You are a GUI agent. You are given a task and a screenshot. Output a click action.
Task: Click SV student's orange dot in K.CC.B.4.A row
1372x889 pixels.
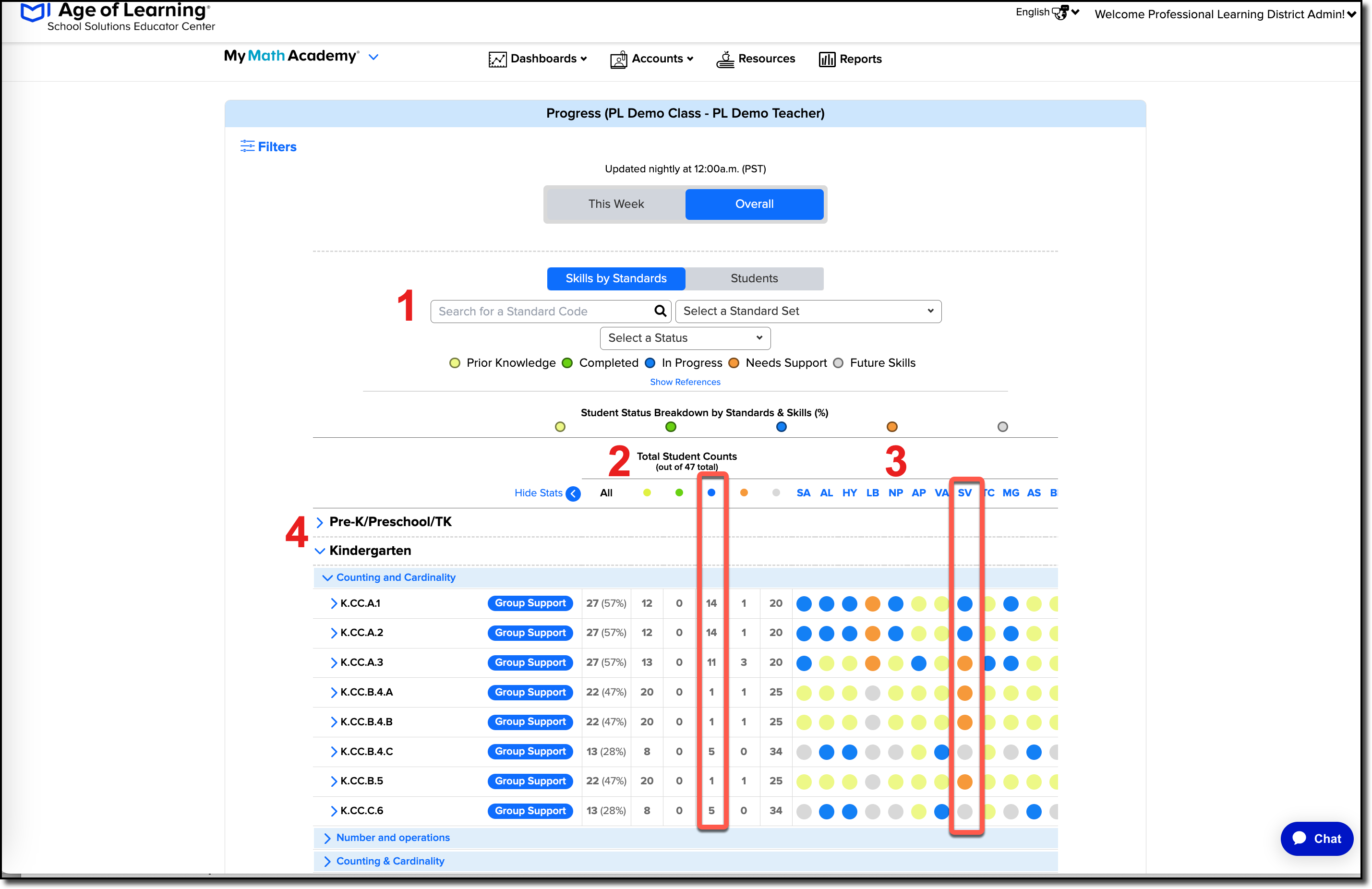click(x=965, y=693)
